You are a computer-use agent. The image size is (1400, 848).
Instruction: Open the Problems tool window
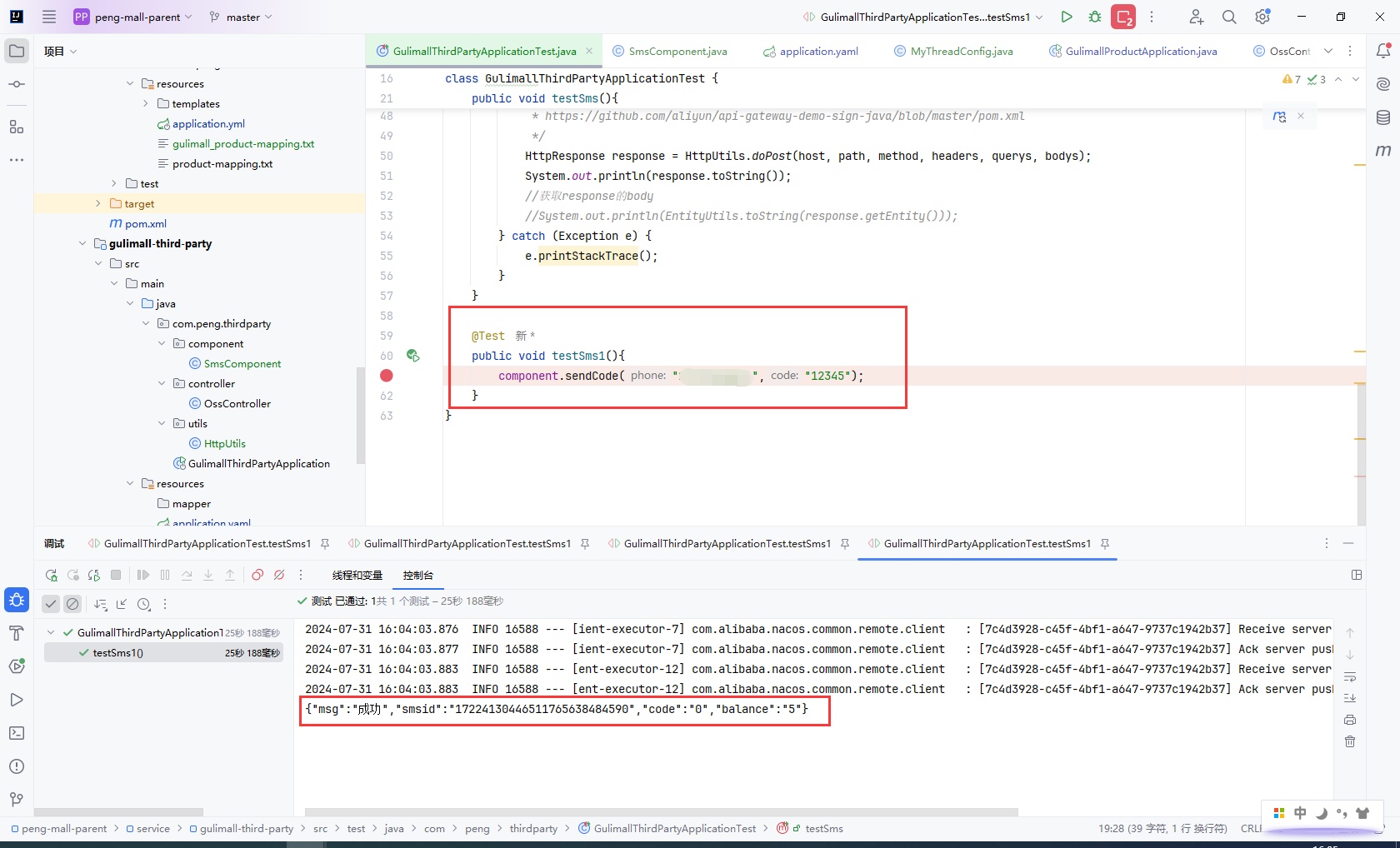click(x=17, y=766)
